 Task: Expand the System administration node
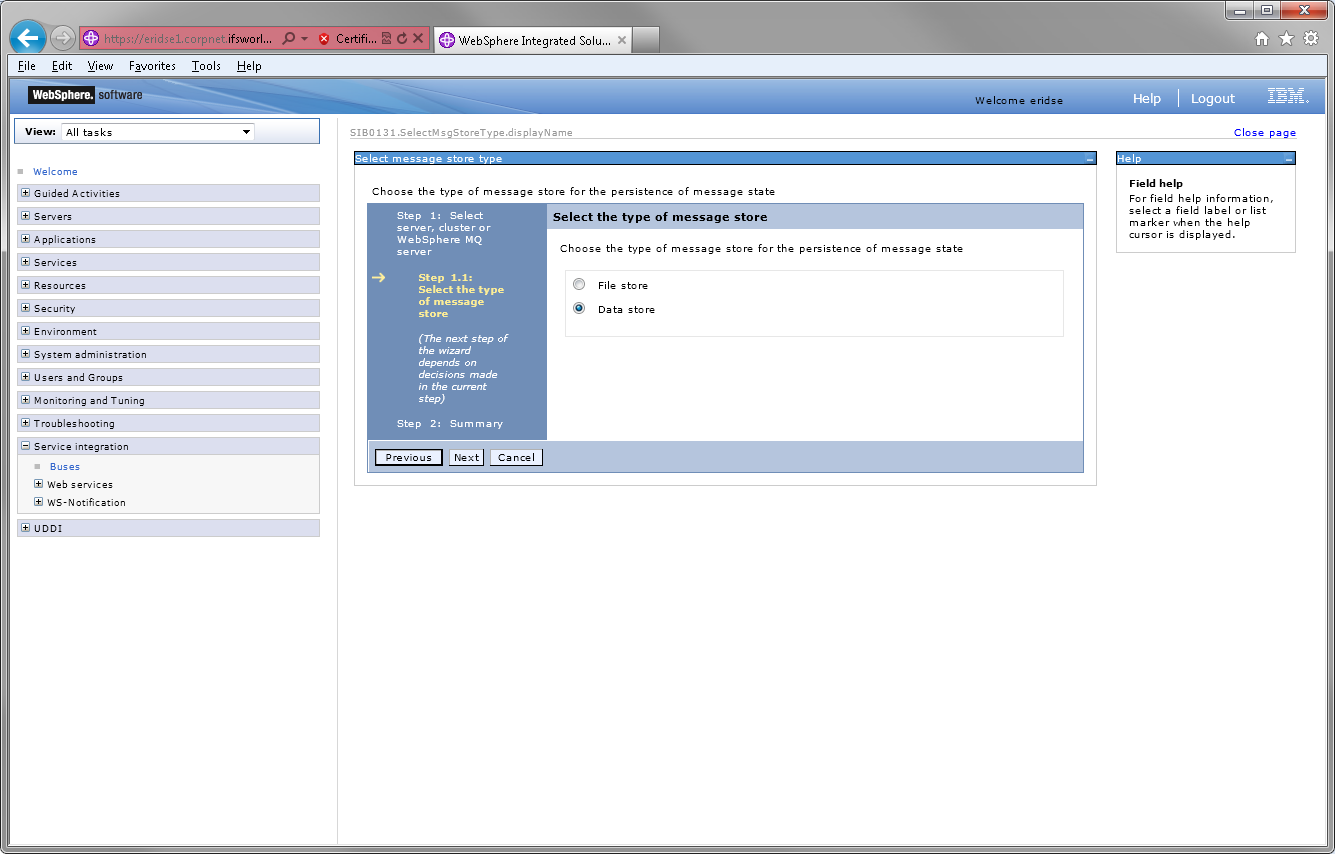coord(25,354)
